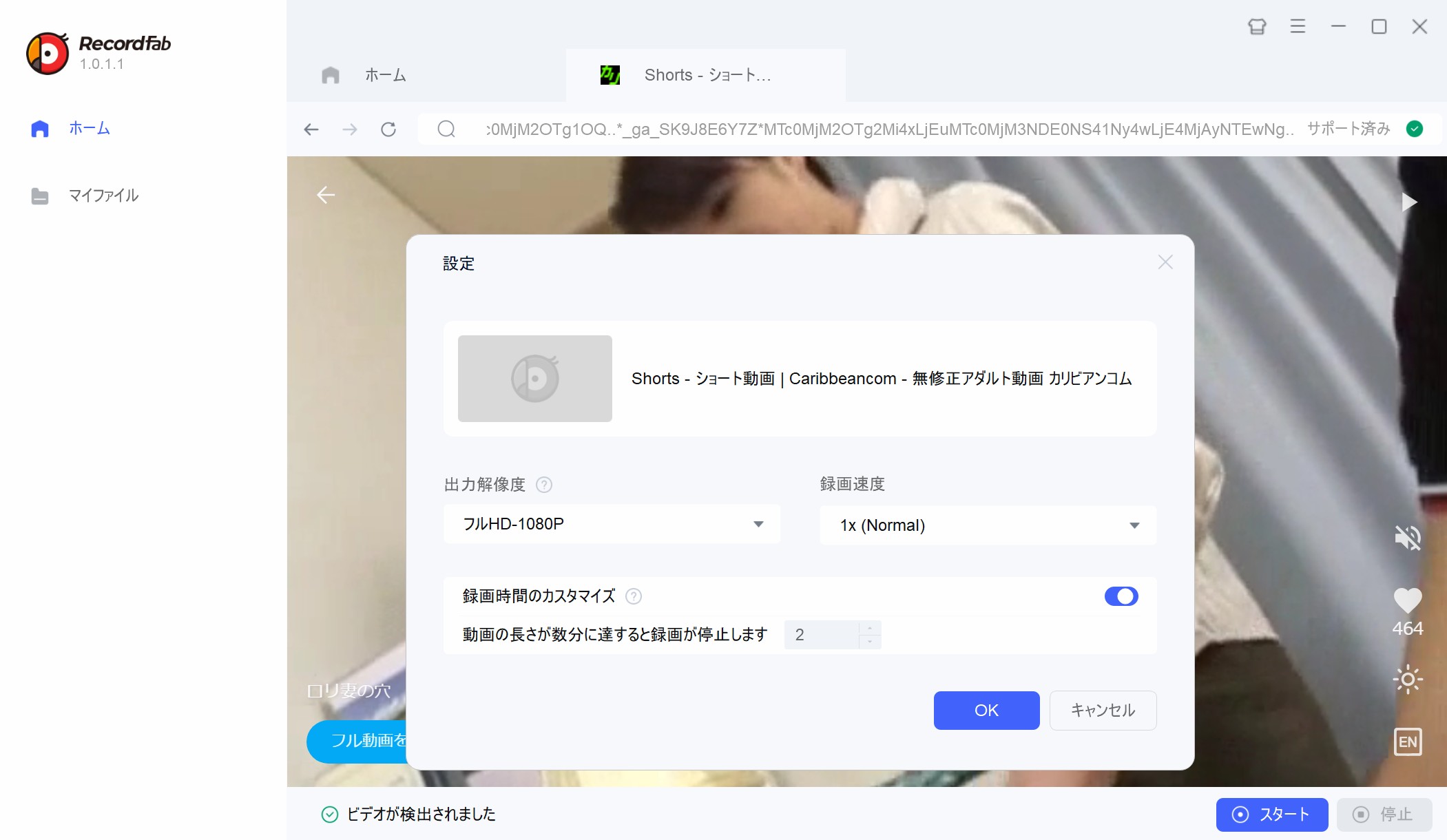
Task: Click the フル動画を button on the video
Action: [357, 742]
